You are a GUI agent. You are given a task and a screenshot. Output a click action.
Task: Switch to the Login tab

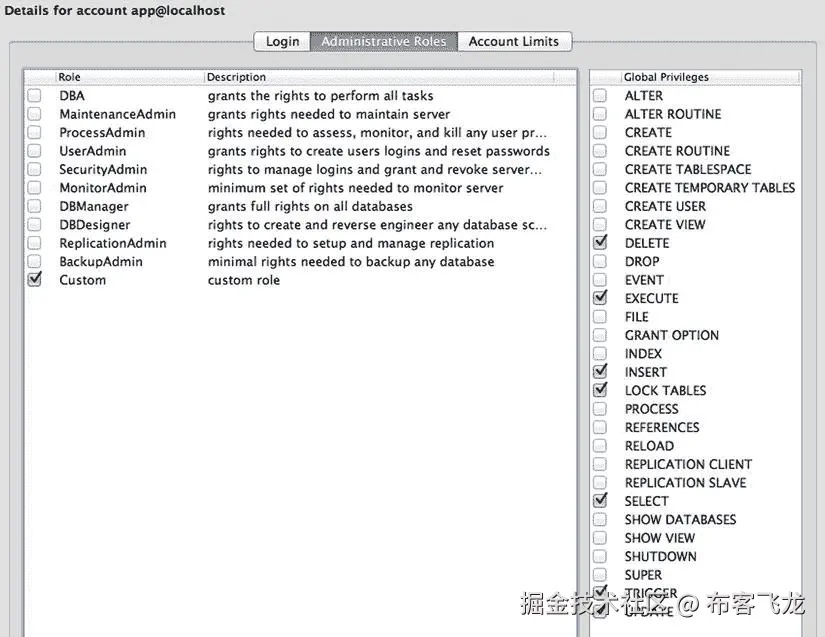click(x=283, y=42)
